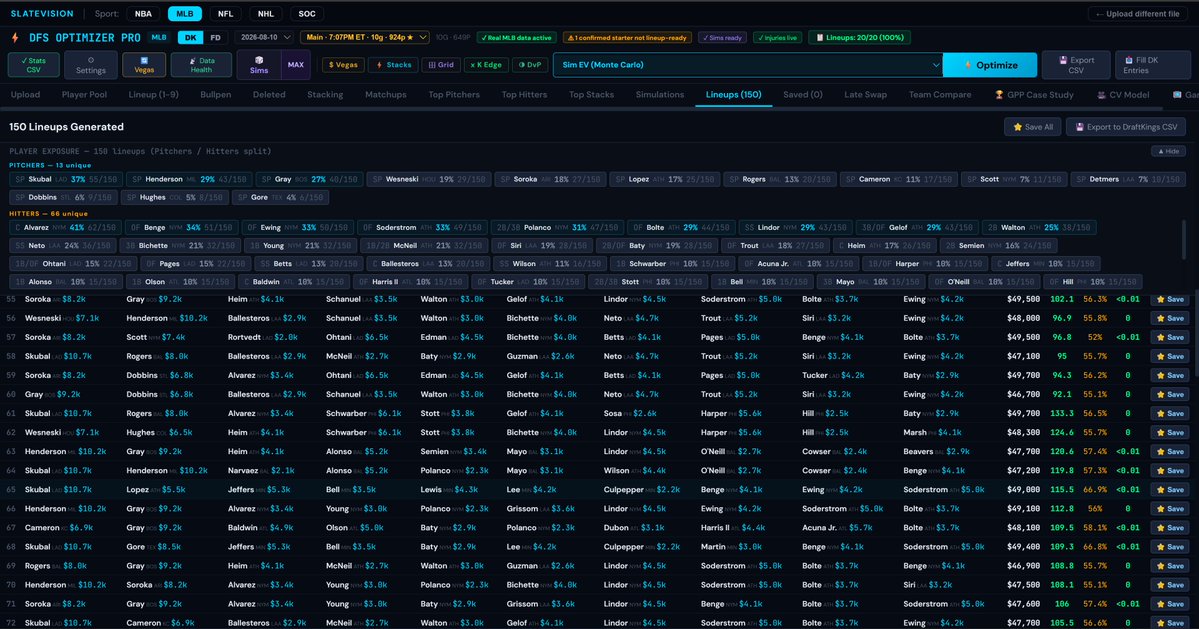This screenshot has height=629, width=1199.
Task: Open the Bullpen tab
Action: (x=216, y=95)
